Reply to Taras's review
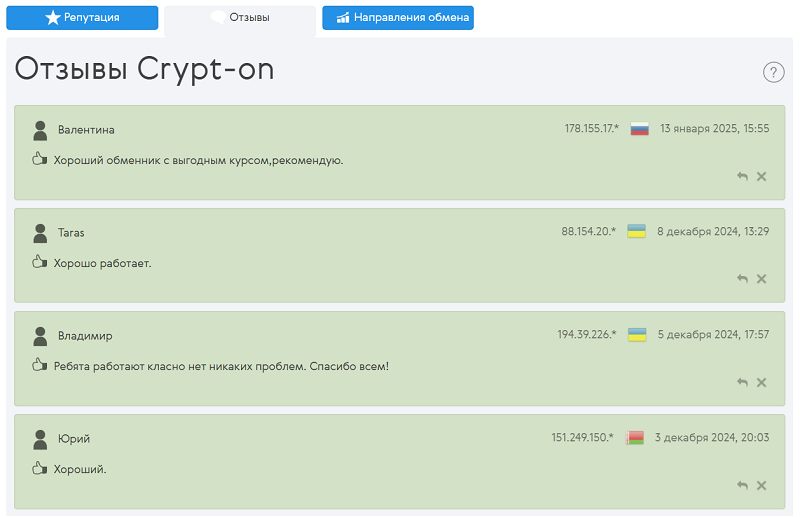 (742, 279)
